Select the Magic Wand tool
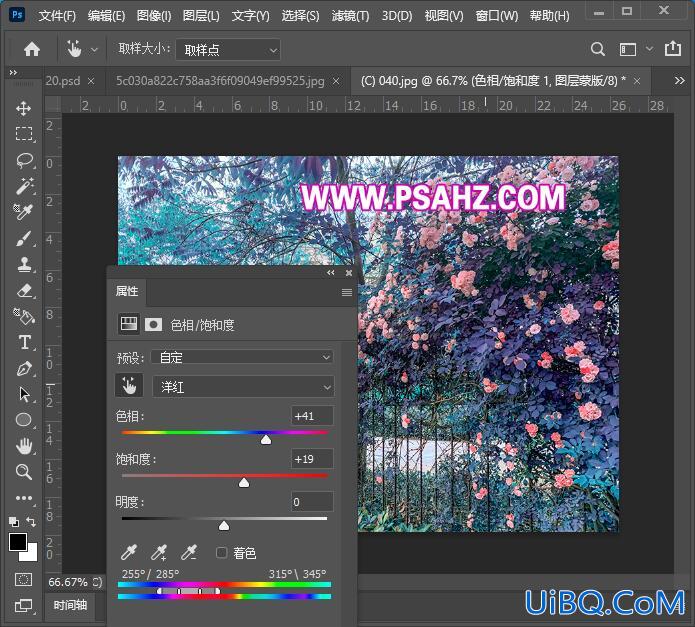This screenshot has height=627, width=695. pos(24,186)
